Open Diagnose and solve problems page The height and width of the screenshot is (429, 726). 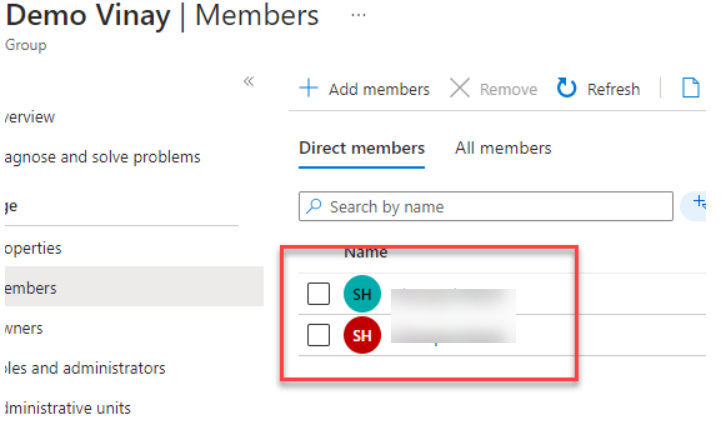[102, 157]
